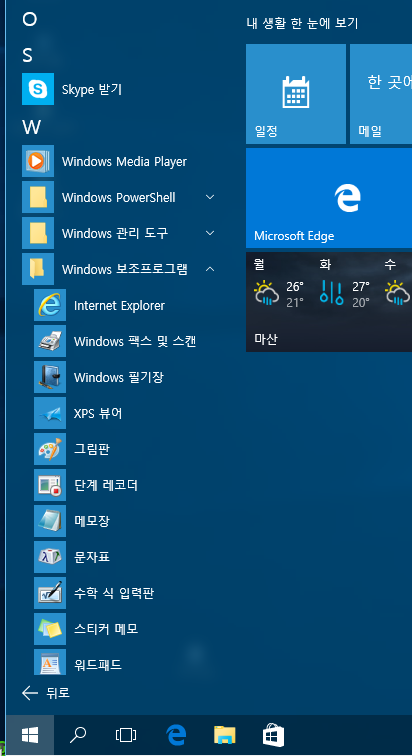Open the 일정 calendar tile
Screen dimensions: 412x756
pyautogui.click(x=296, y=94)
